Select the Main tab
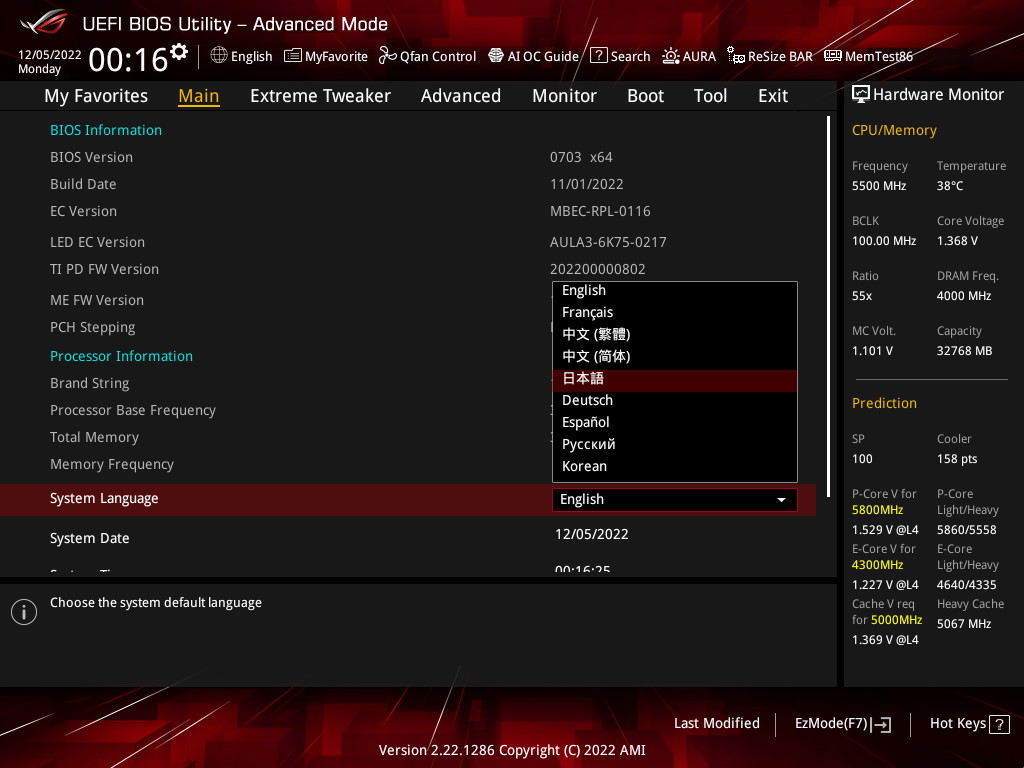This screenshot has width=1024, height=768. pos(199,96)
